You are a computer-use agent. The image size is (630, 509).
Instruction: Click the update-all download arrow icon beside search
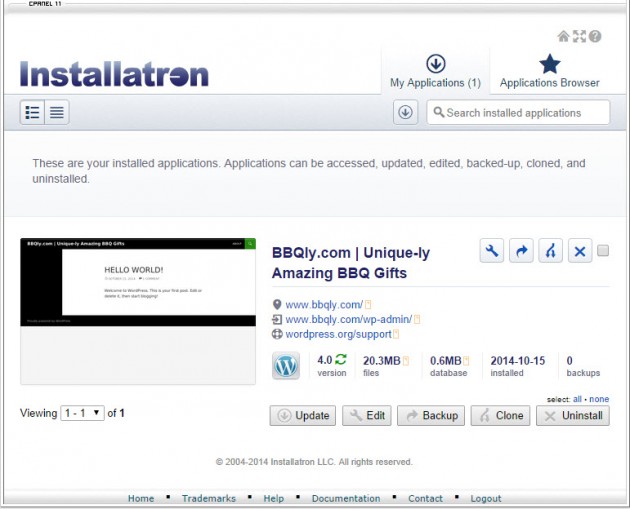click(x=405, y=112)
